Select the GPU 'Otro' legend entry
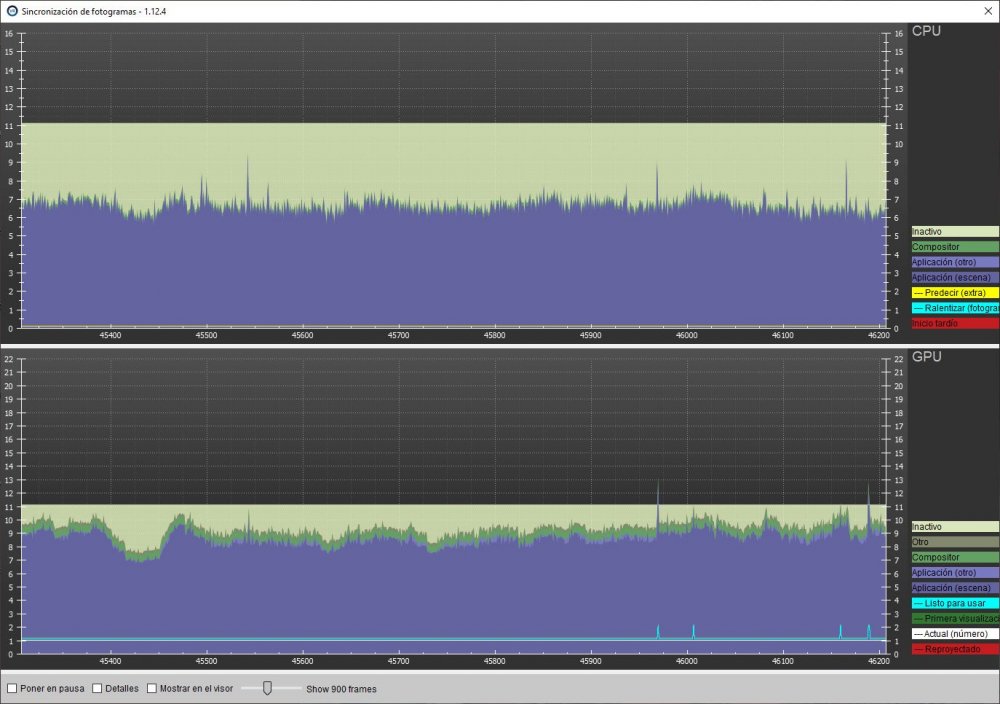 [x=954, y=541]
